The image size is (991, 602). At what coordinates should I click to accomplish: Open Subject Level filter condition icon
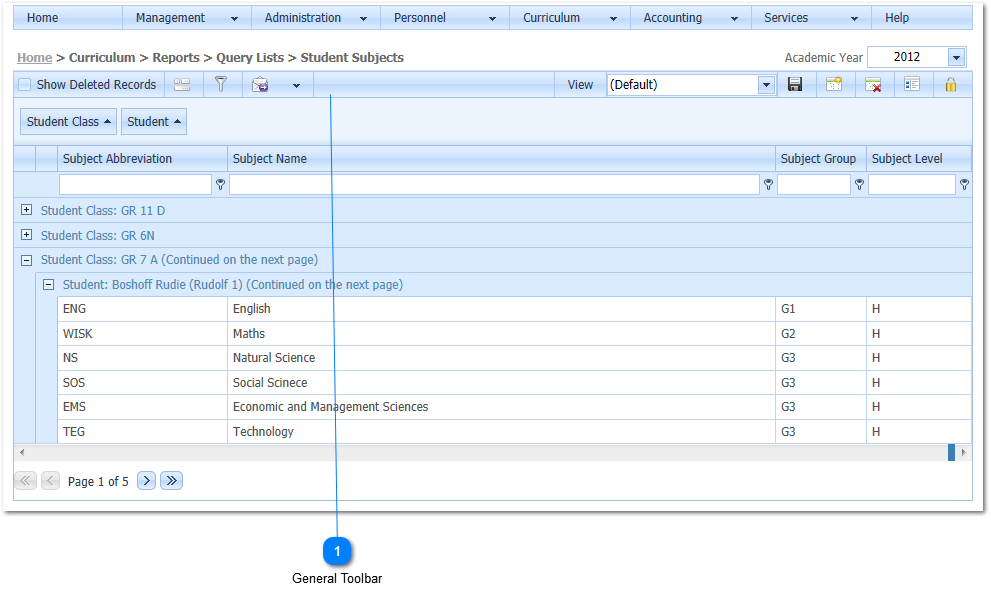pos(964,184)
